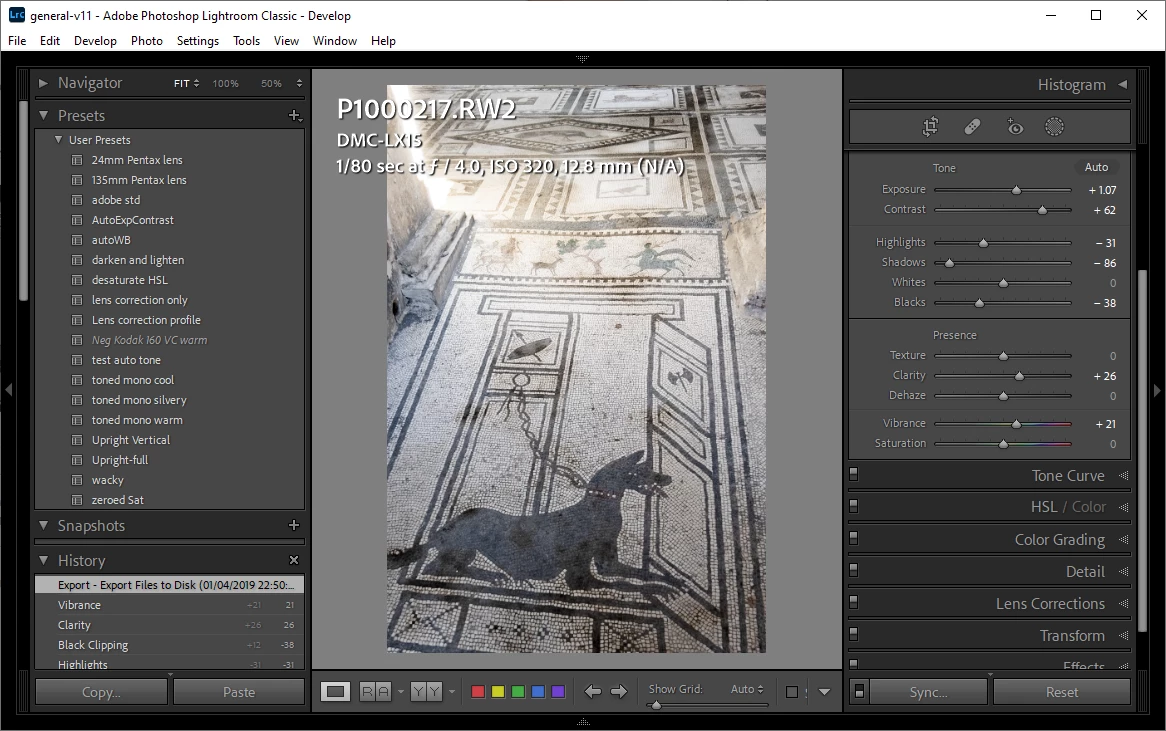Viewport: 1166px width, 731px height.
Task: Clear History with the X icon
Action: tap(294, 560)
